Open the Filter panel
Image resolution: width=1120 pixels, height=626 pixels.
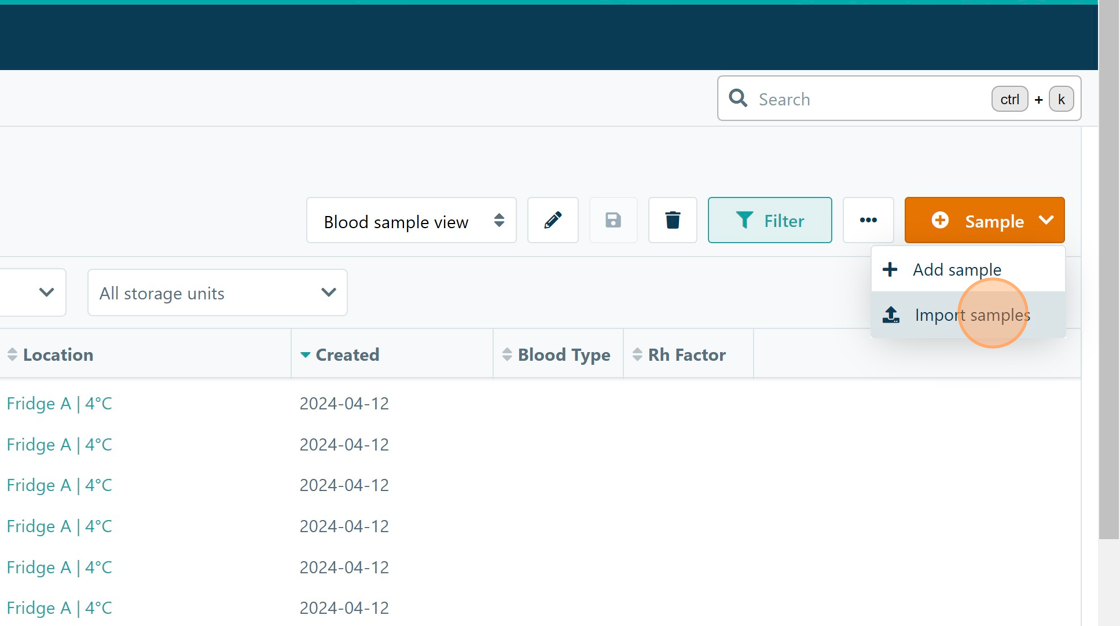coord(769,220)
